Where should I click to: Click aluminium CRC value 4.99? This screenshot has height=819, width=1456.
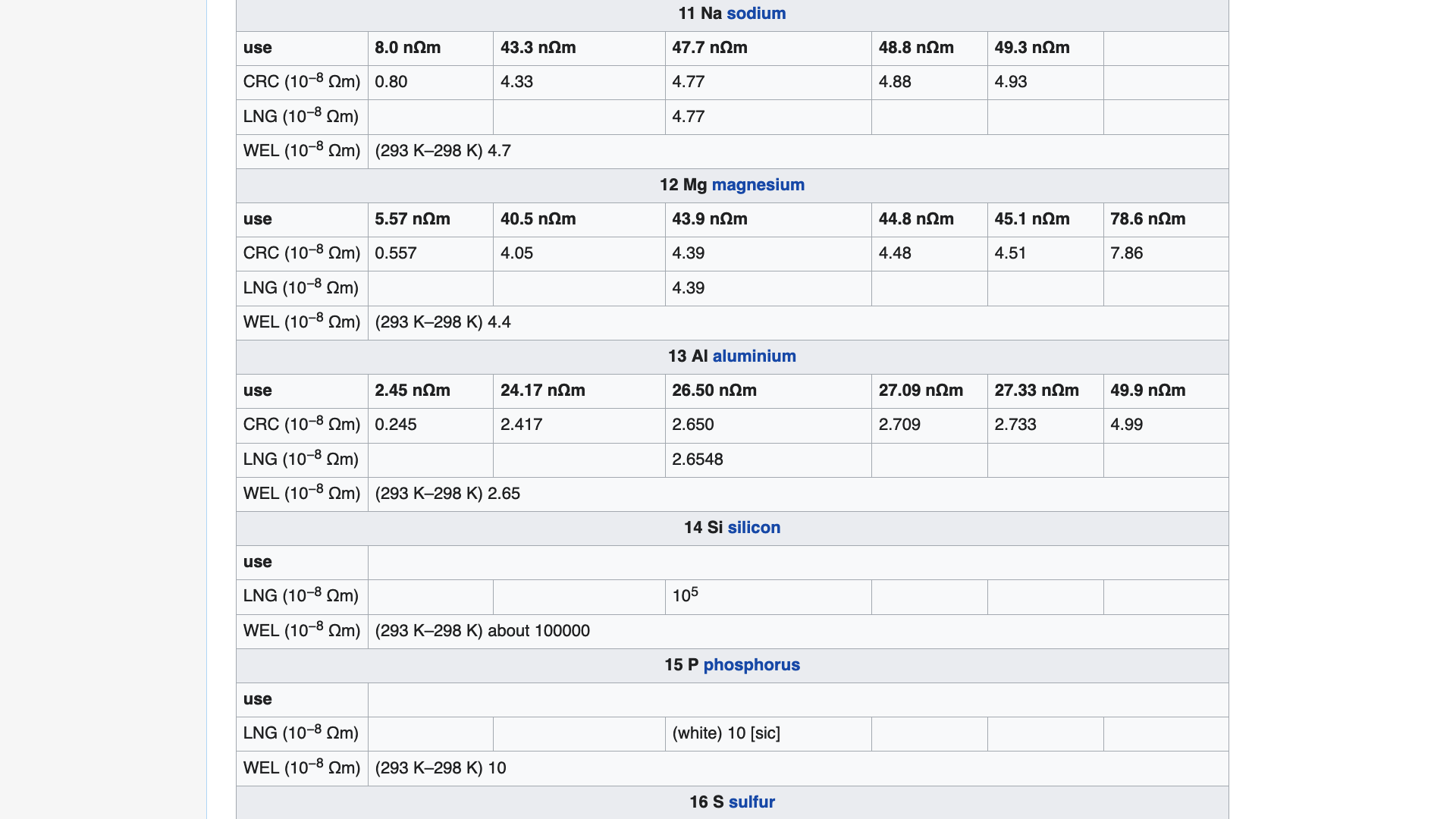1126,425
